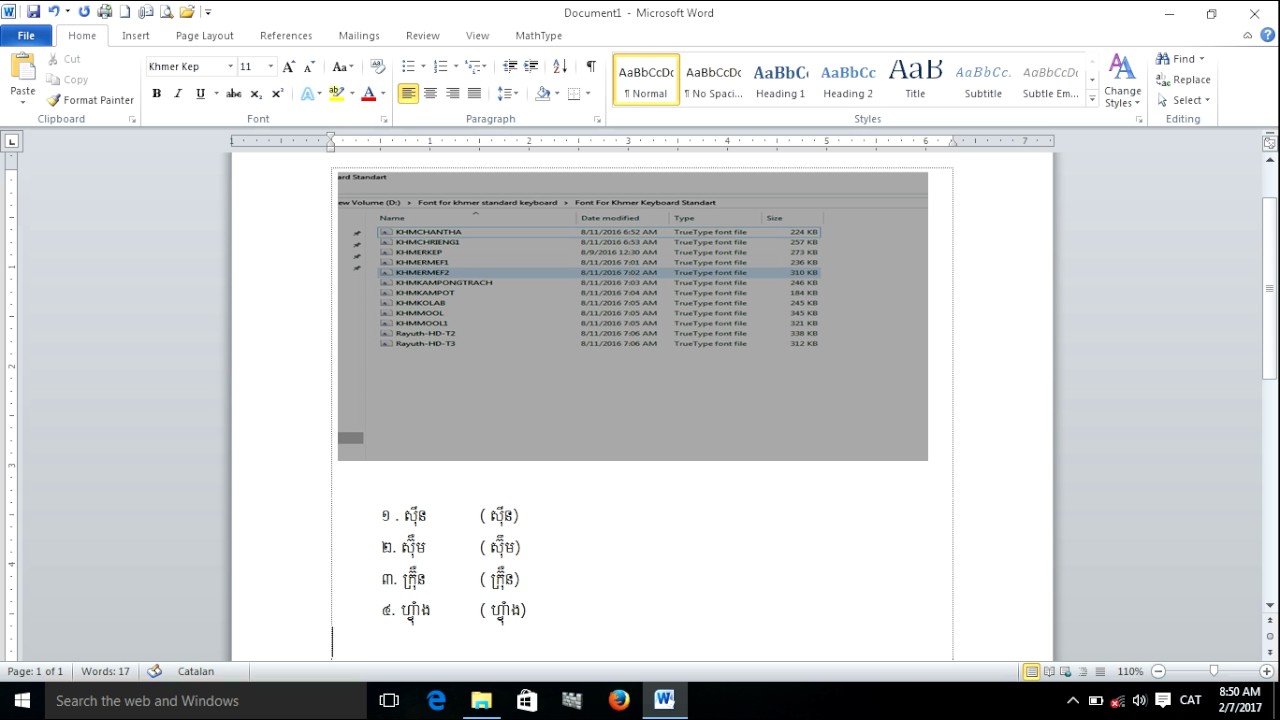Switch to the Mailings tab
The height and width of the screenshot is (720, 1280).
(359, 35)
